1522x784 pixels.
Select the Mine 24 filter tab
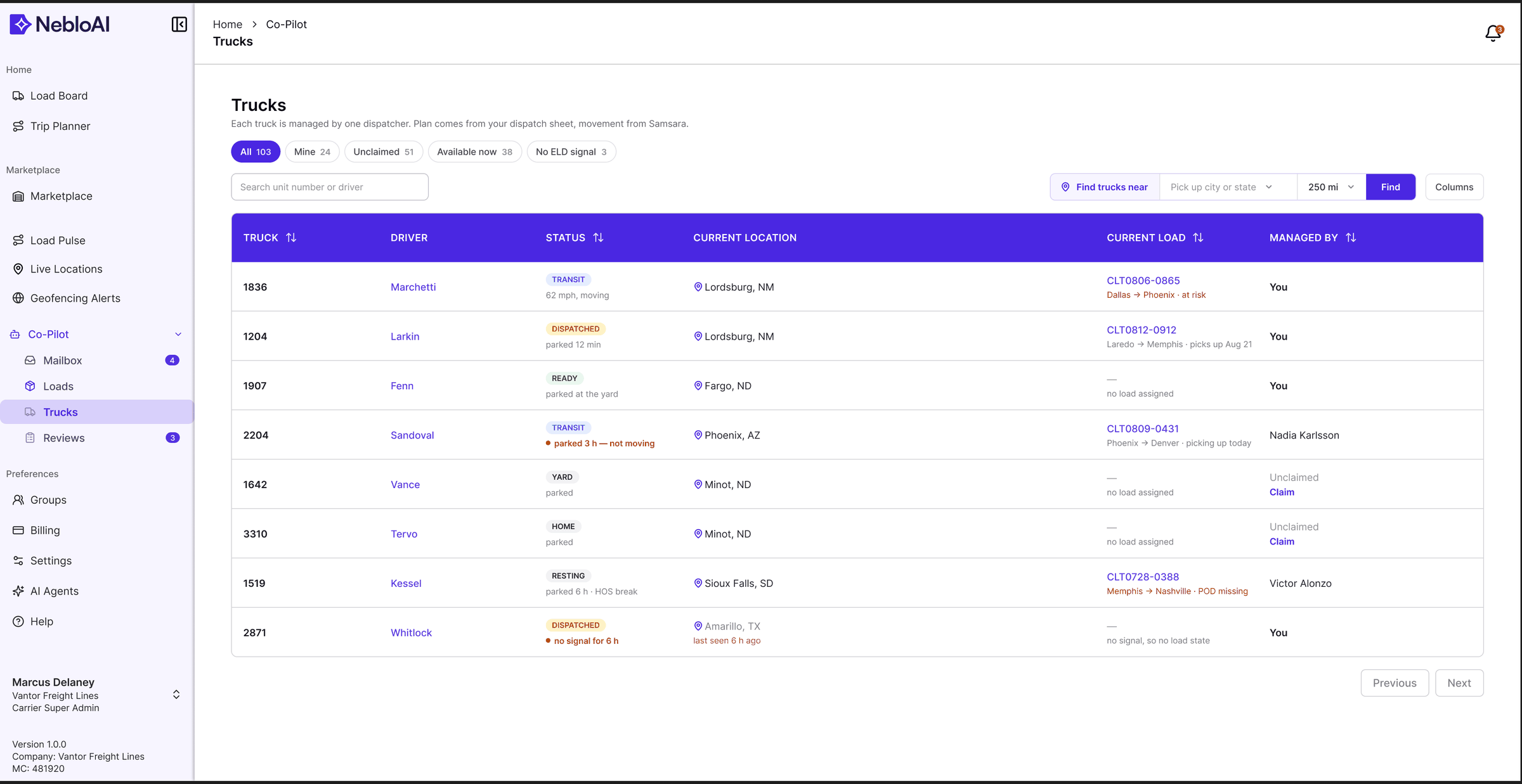pyautogui.click(x=312, y=151)
